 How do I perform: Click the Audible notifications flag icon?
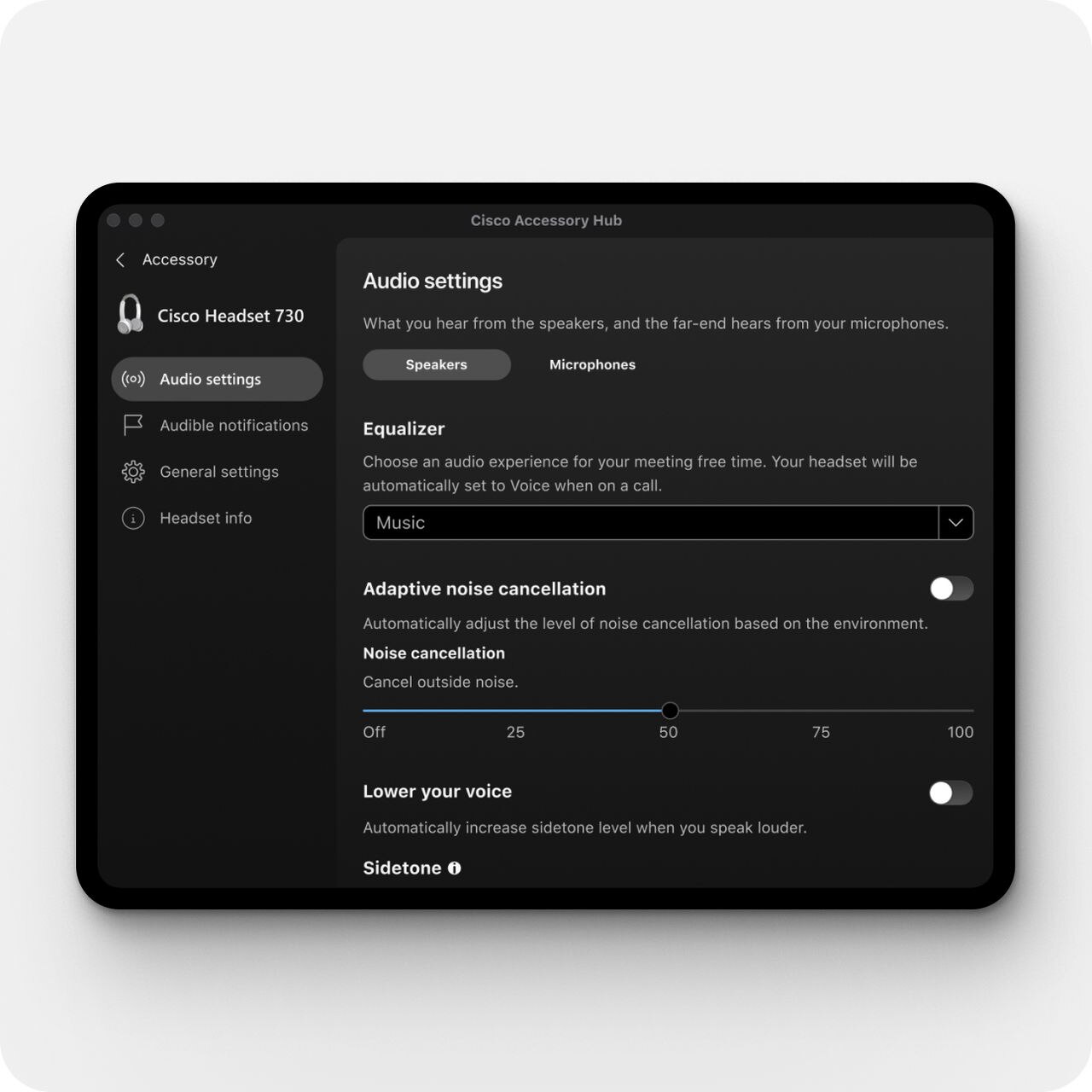pos(133,425)
